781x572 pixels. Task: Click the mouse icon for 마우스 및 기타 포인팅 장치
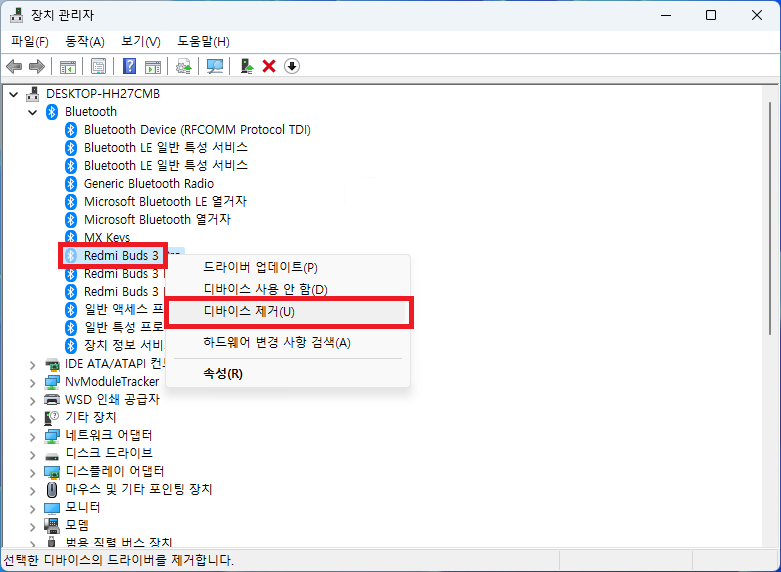coord(52,490)
